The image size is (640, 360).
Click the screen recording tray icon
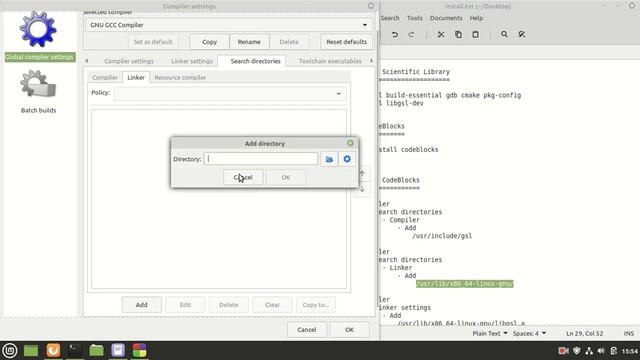(563, 351)
